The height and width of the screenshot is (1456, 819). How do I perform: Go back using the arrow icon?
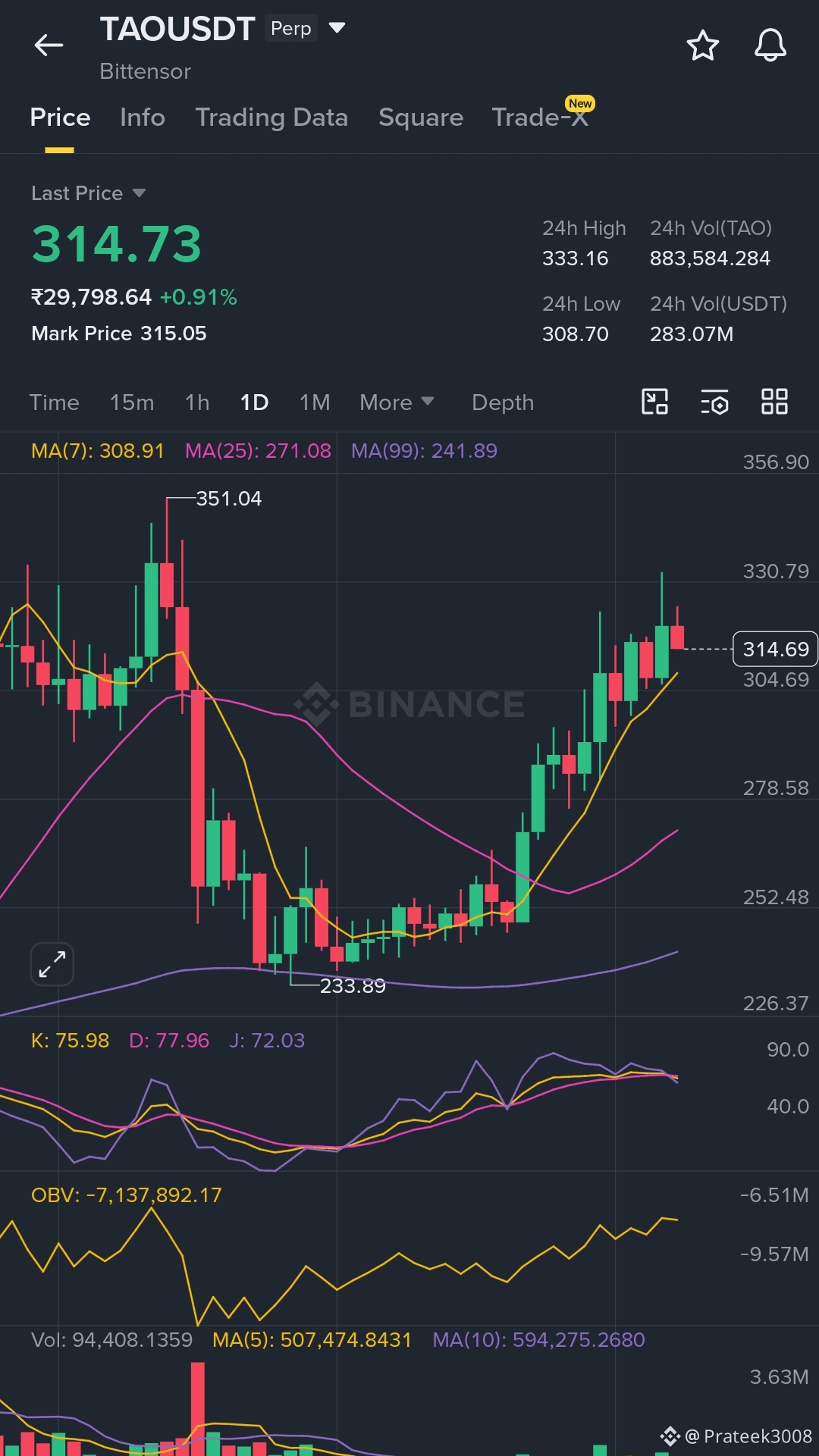[x=49, y=45]
